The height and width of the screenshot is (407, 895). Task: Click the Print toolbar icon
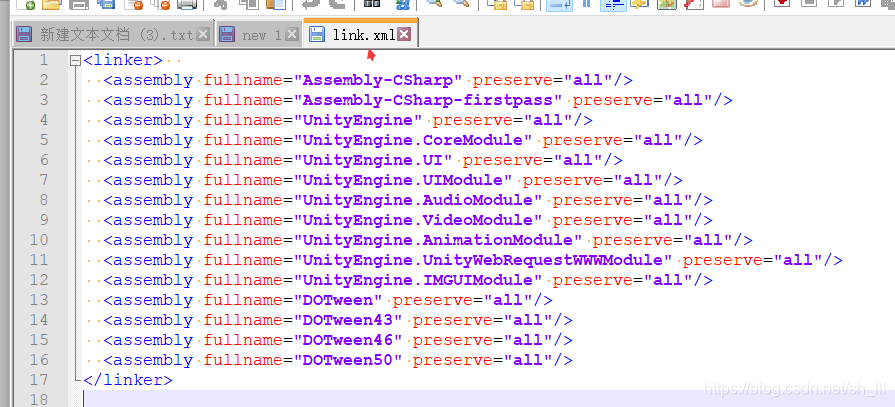tap(186, 5)
